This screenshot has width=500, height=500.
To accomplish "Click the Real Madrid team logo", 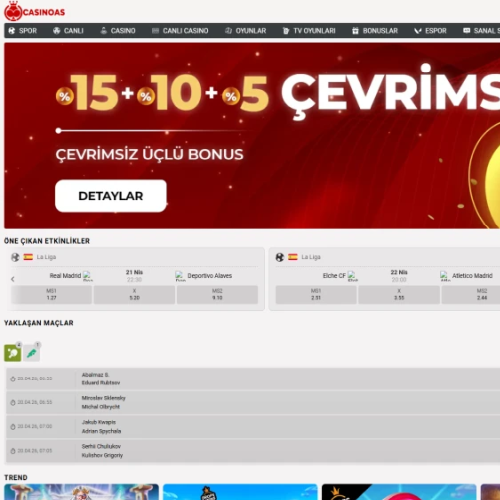I will (87, 276).
